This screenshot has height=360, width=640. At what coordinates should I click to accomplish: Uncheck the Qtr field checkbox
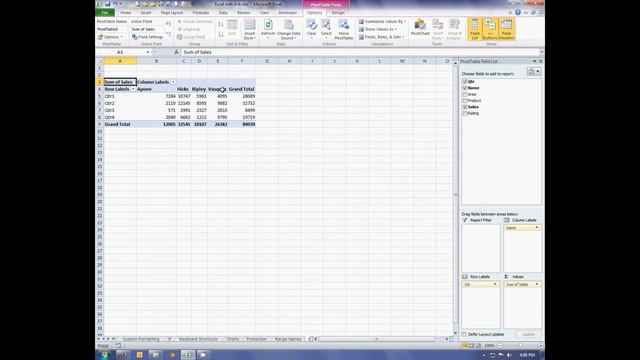(x=465, y=82)
